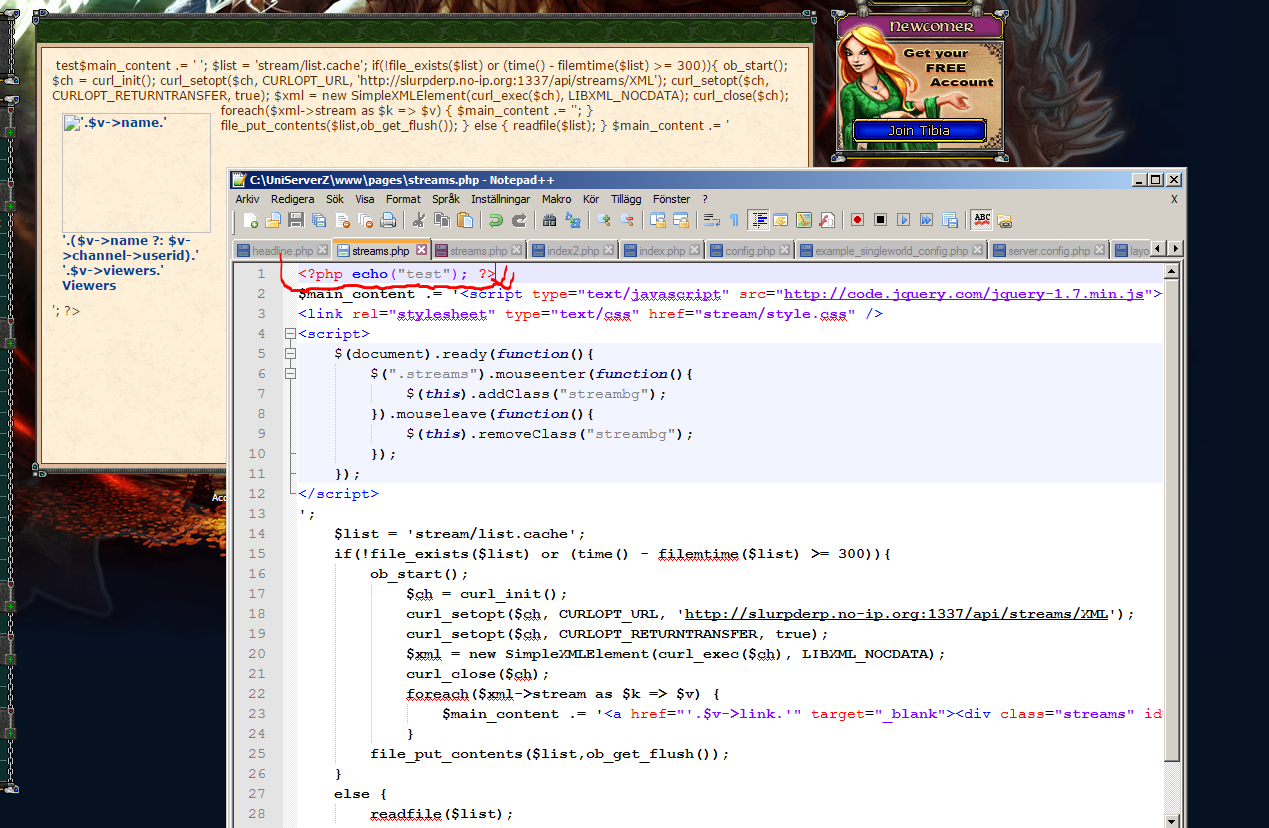
Task: Click the broken stream image thumbnail
Action: (136, 173)
